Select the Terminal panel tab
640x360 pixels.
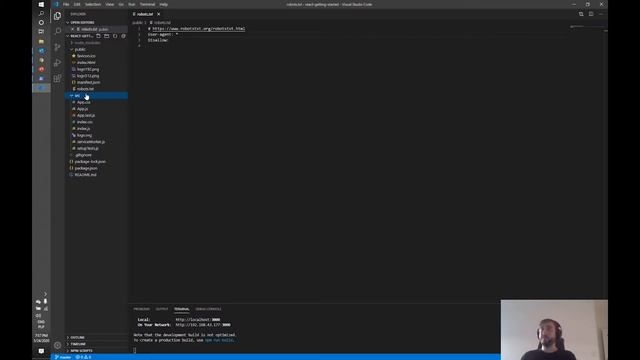point(182,309)
